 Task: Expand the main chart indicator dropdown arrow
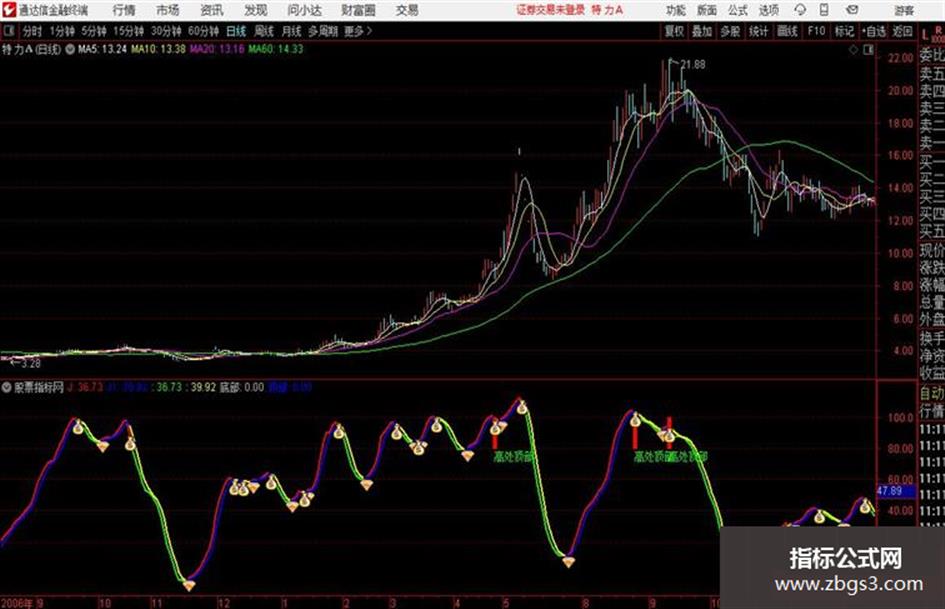click(x=70, y=49)
